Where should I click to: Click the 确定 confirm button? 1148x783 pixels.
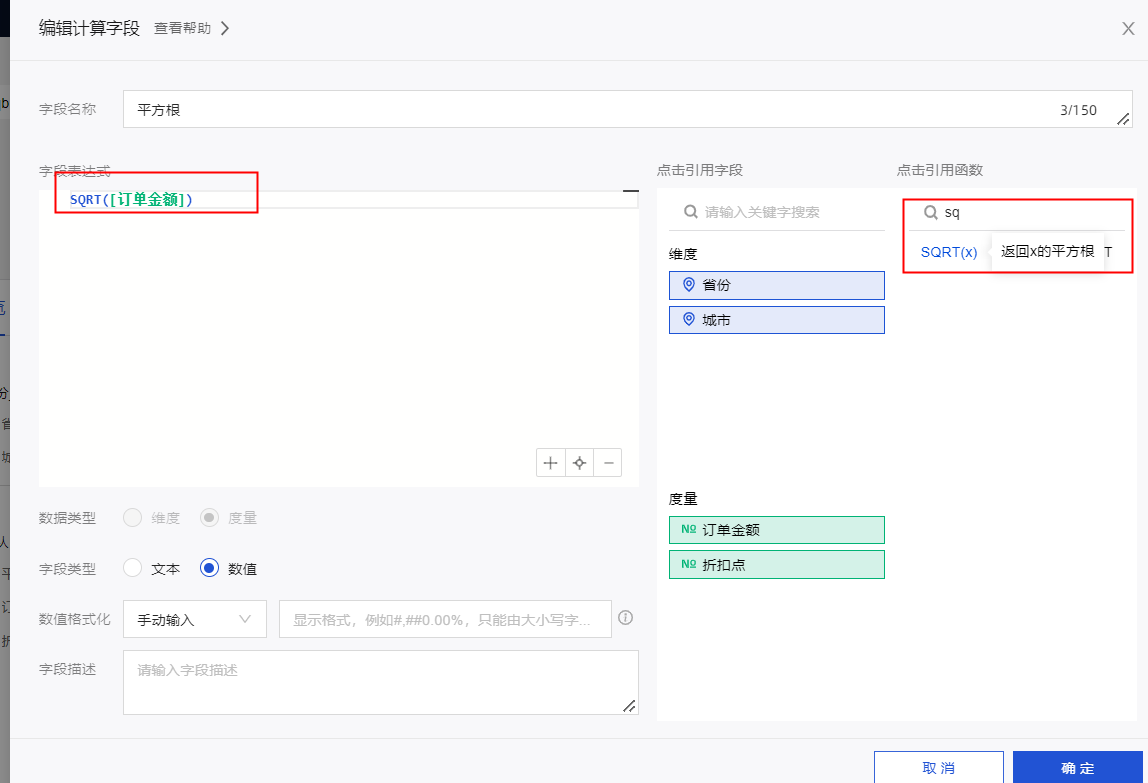[x=1078, y=768]
